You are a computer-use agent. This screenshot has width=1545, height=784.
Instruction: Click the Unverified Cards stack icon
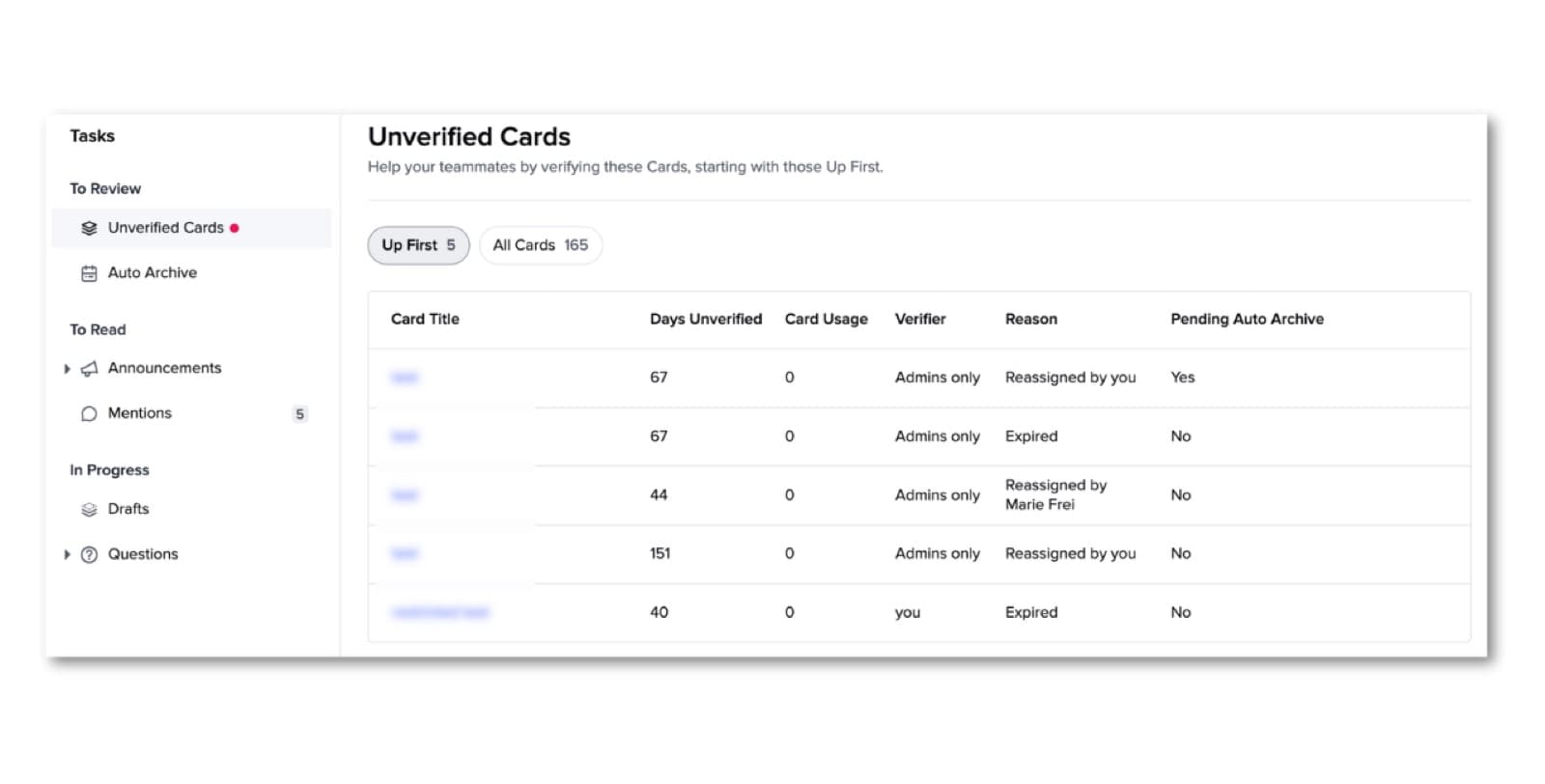click(x=89, y=228)
